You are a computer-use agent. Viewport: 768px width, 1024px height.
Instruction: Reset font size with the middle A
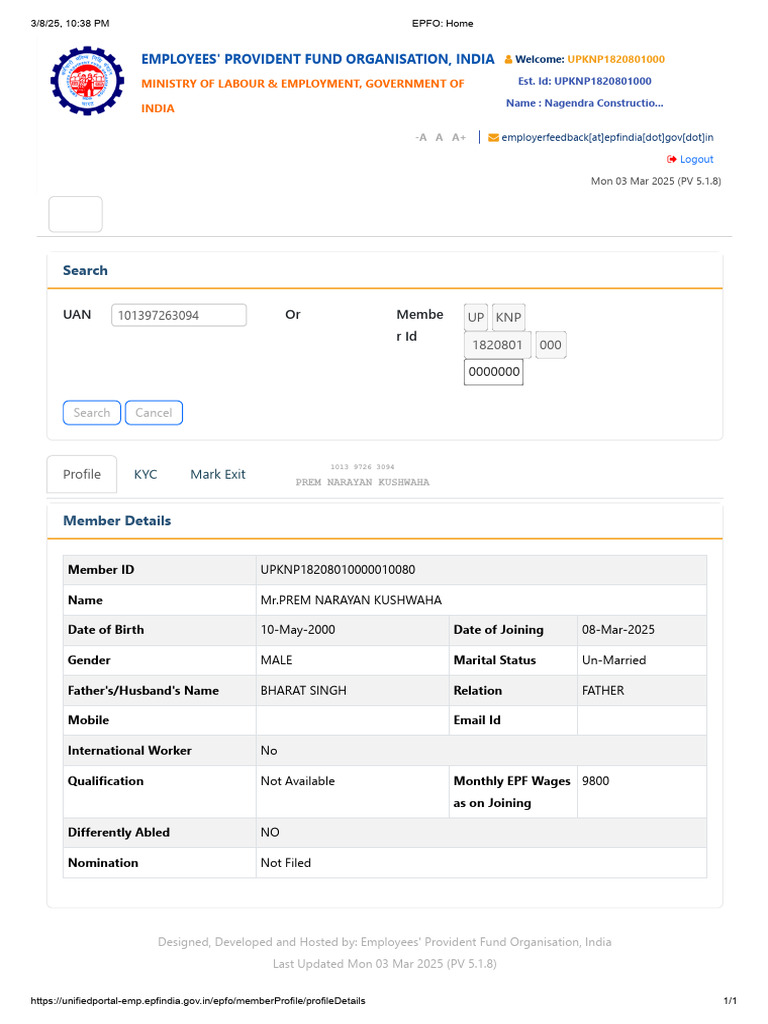tap(439, 138)
